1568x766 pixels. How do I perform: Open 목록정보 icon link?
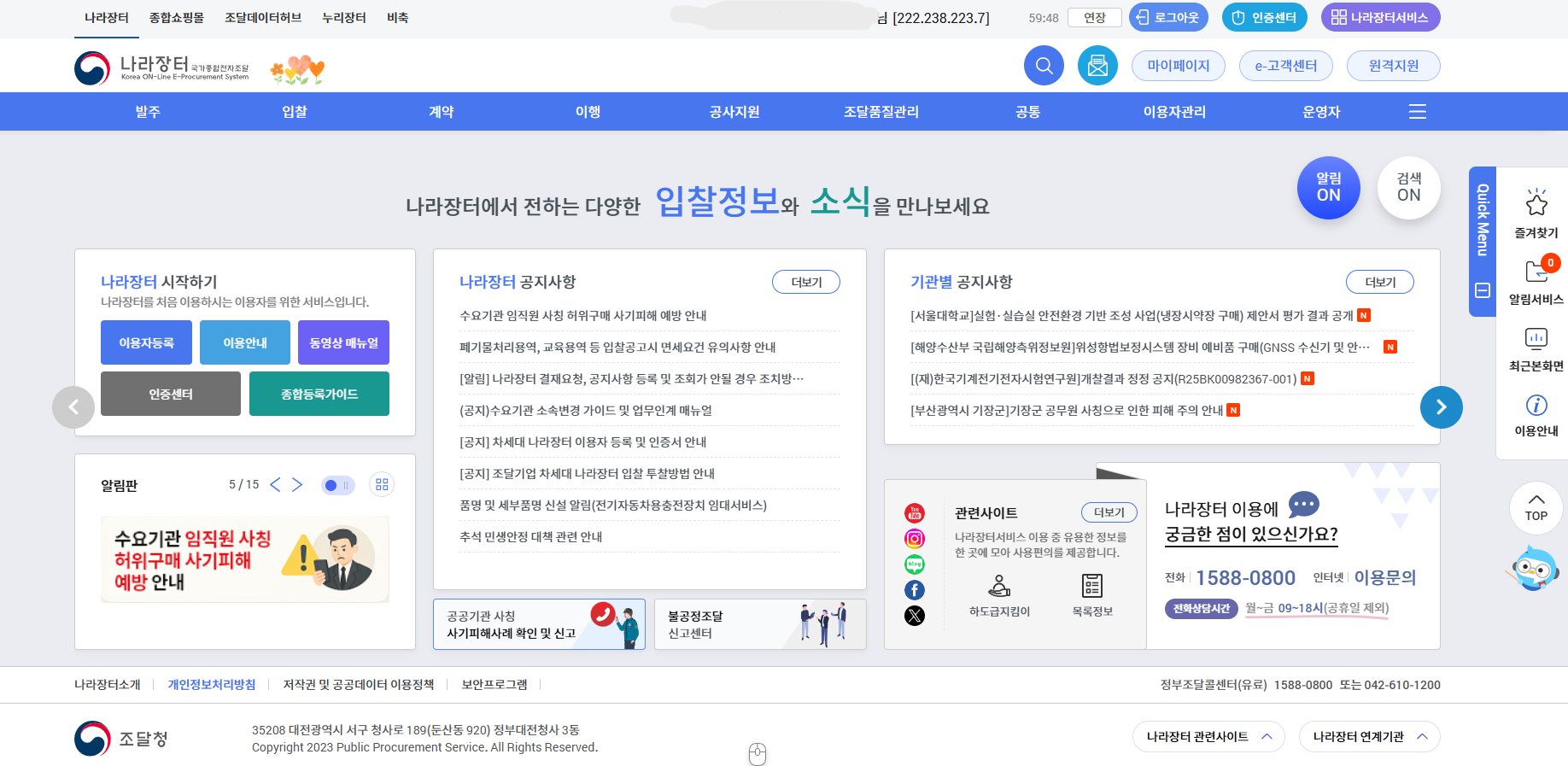[x=1092, y=595]
